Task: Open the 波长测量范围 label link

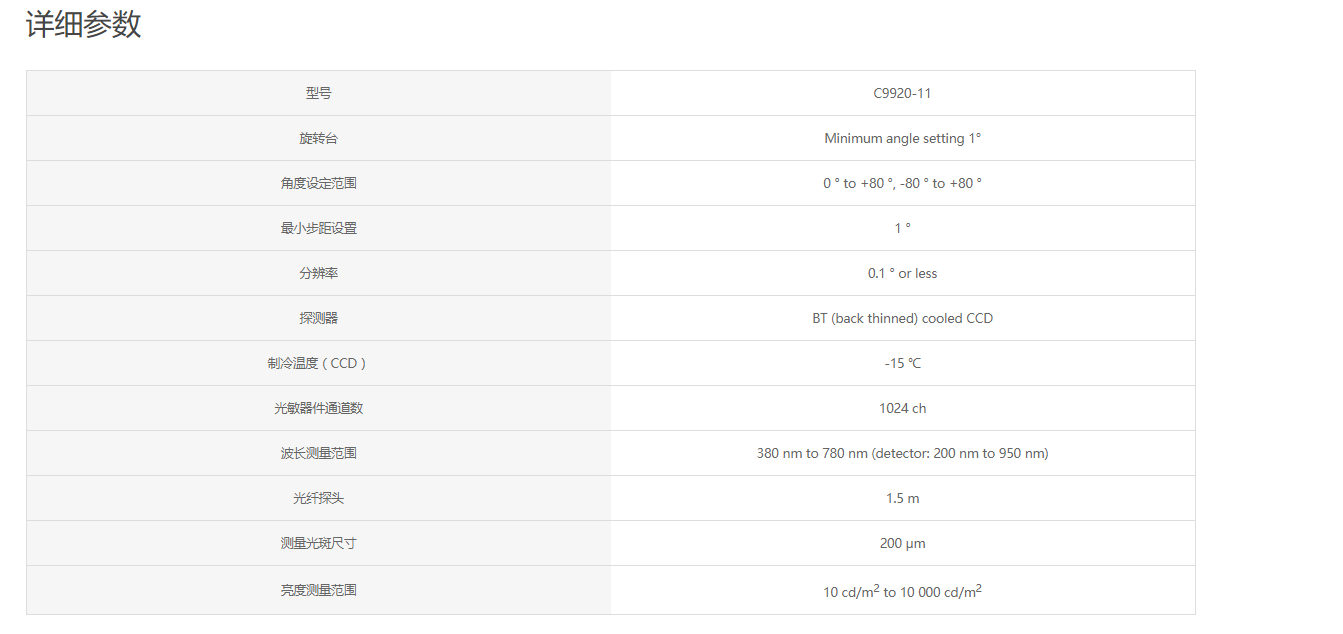Action: click(x=318, y=453)
